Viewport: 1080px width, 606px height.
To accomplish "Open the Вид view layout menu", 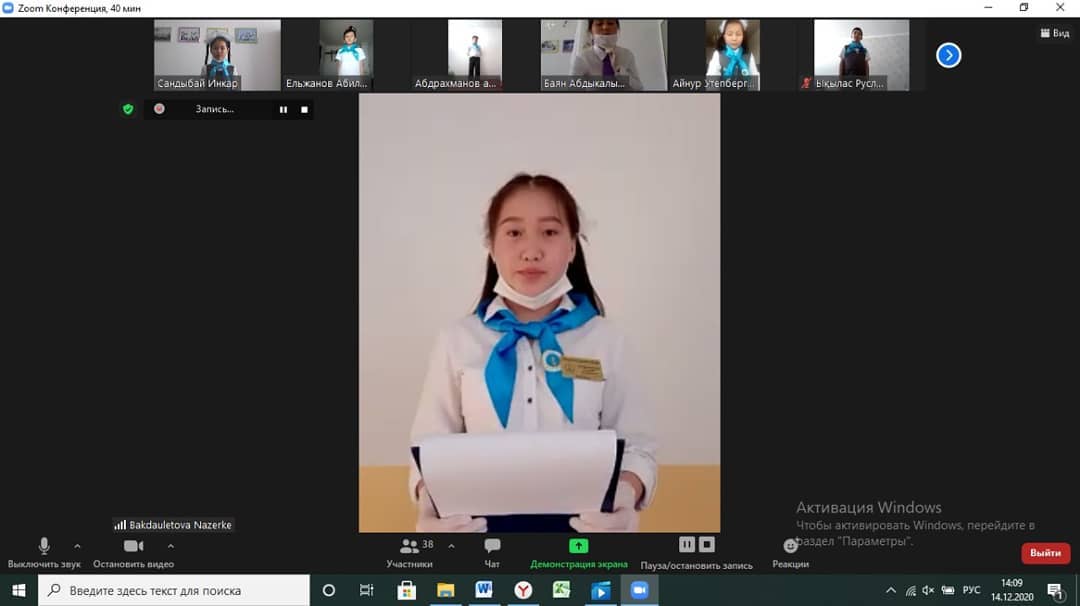I will [x=1055, y=33].
